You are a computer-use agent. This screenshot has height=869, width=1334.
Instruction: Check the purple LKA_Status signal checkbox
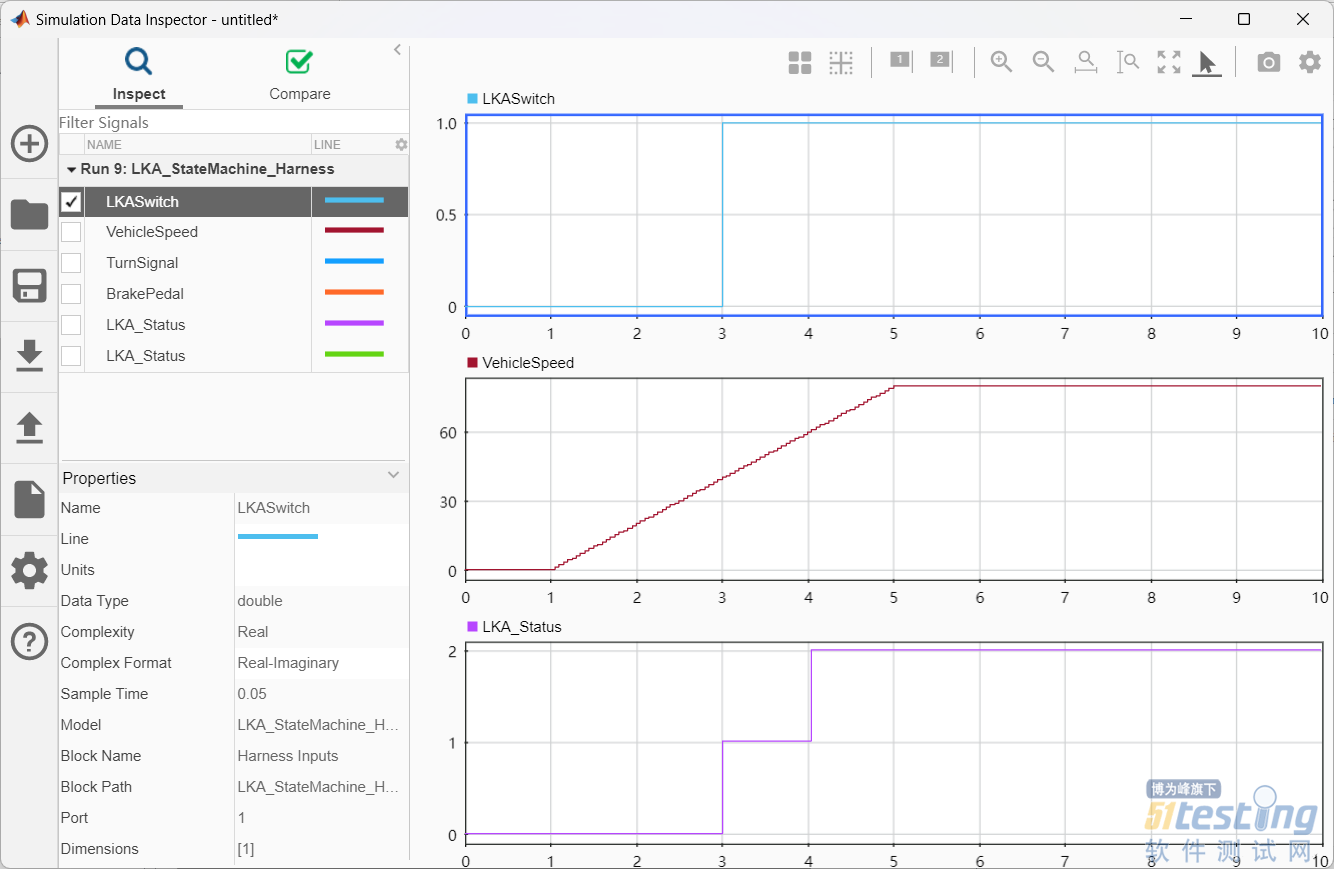click(x=71, y=325)
